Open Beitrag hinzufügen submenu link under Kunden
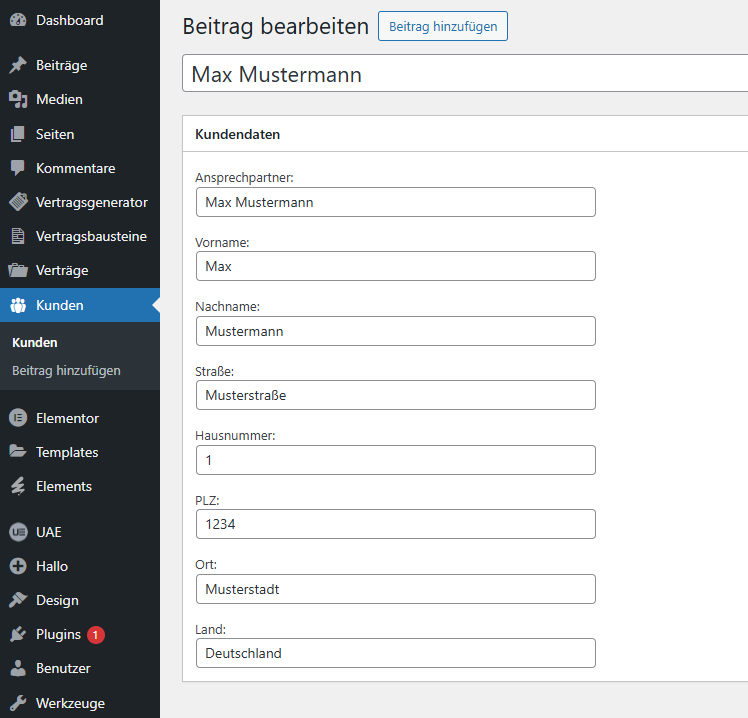The height and width of the screenshot is (718, 748). (66, 370)
